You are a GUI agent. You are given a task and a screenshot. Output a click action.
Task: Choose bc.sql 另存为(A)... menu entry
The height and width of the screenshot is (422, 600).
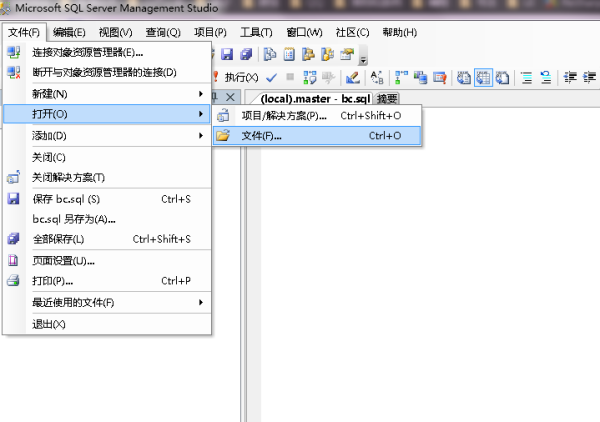tap(107, 219)
